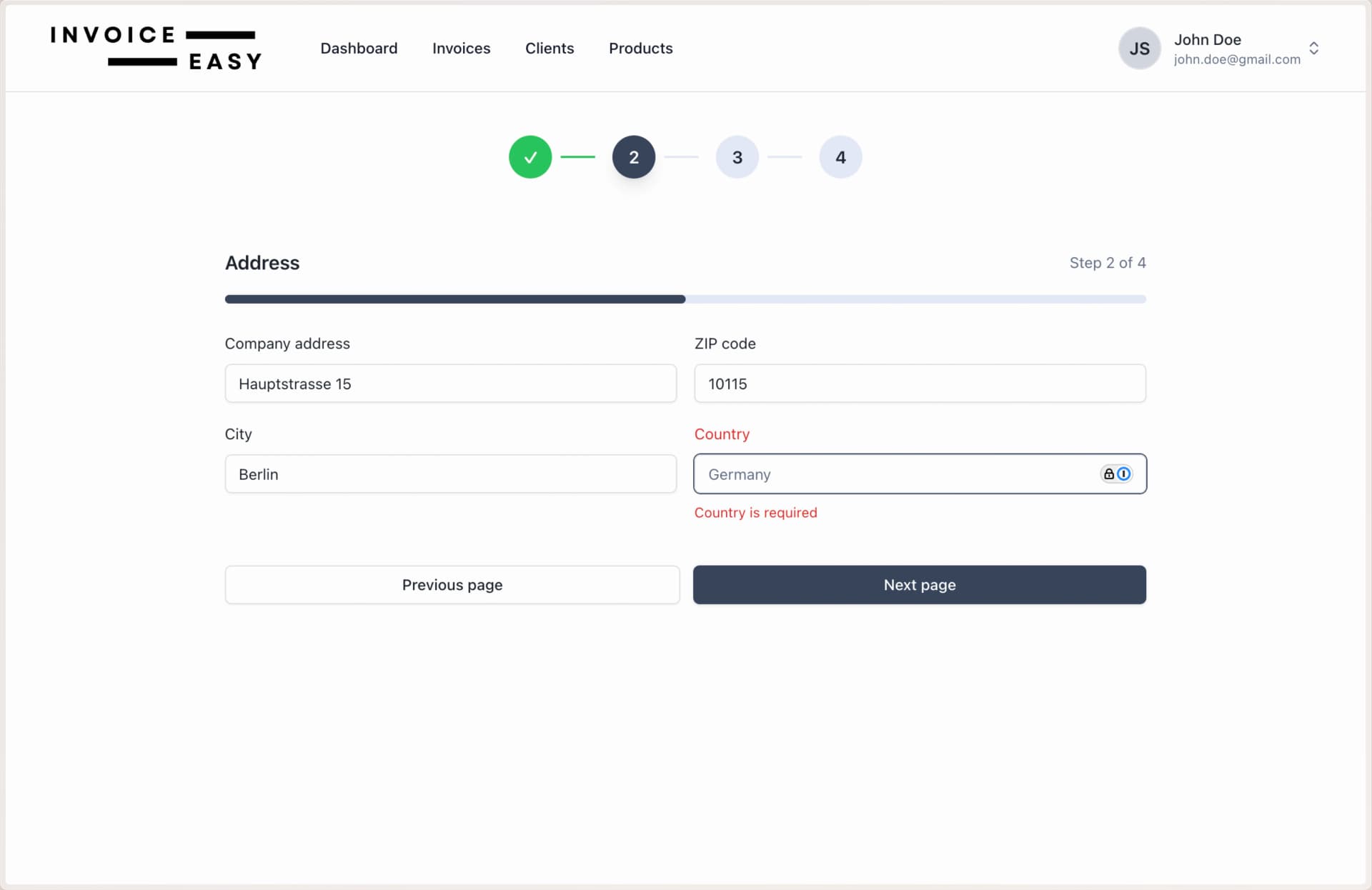Image resolution: width=1372 pixels, height=890 pixels.
Task: Click into the ZIP code field
Action: pos(919,384)
